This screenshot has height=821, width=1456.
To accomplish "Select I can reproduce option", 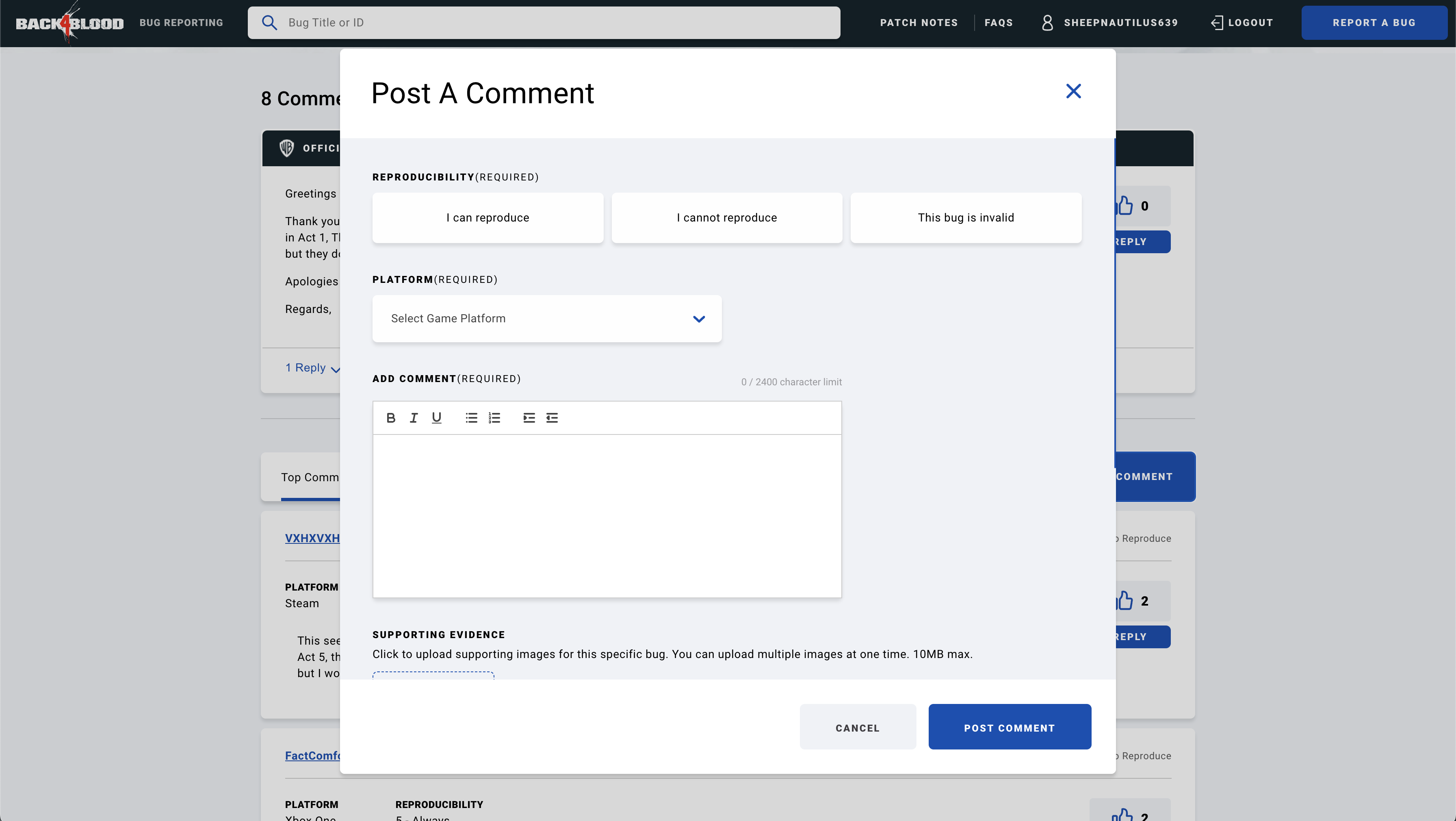I will 488,218.
